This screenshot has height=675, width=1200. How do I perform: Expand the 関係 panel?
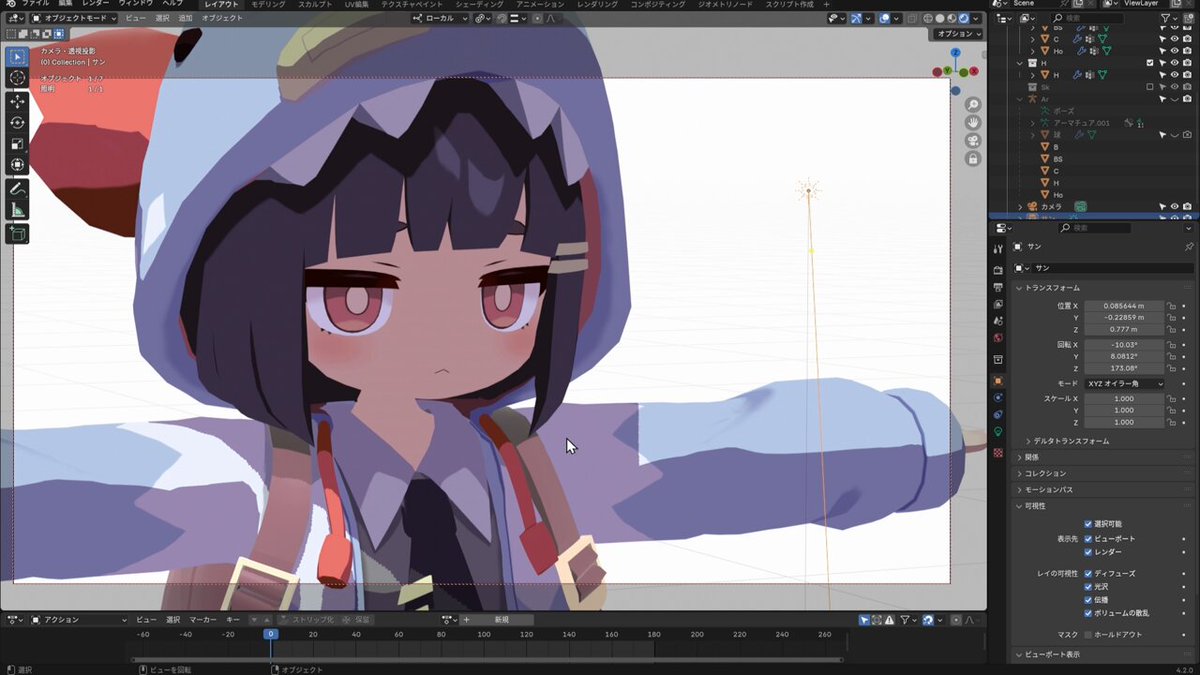pyautogui.click(x=1030, y=457)
